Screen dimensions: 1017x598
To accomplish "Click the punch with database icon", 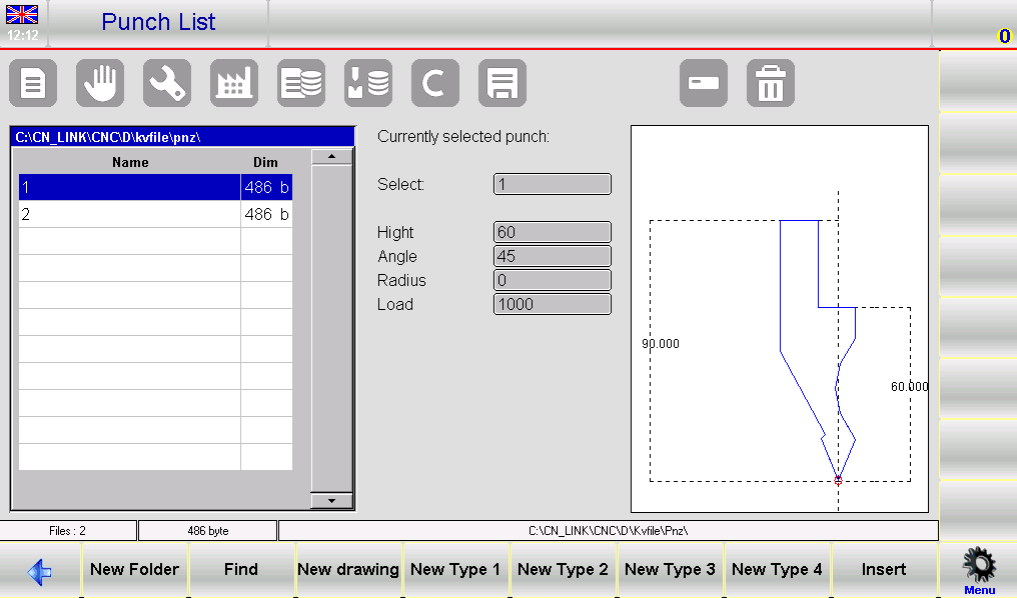I will (368, 83).
